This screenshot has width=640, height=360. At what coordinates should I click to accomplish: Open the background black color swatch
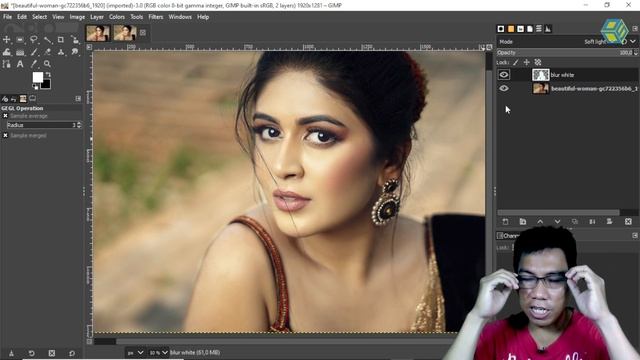(46, 84)
